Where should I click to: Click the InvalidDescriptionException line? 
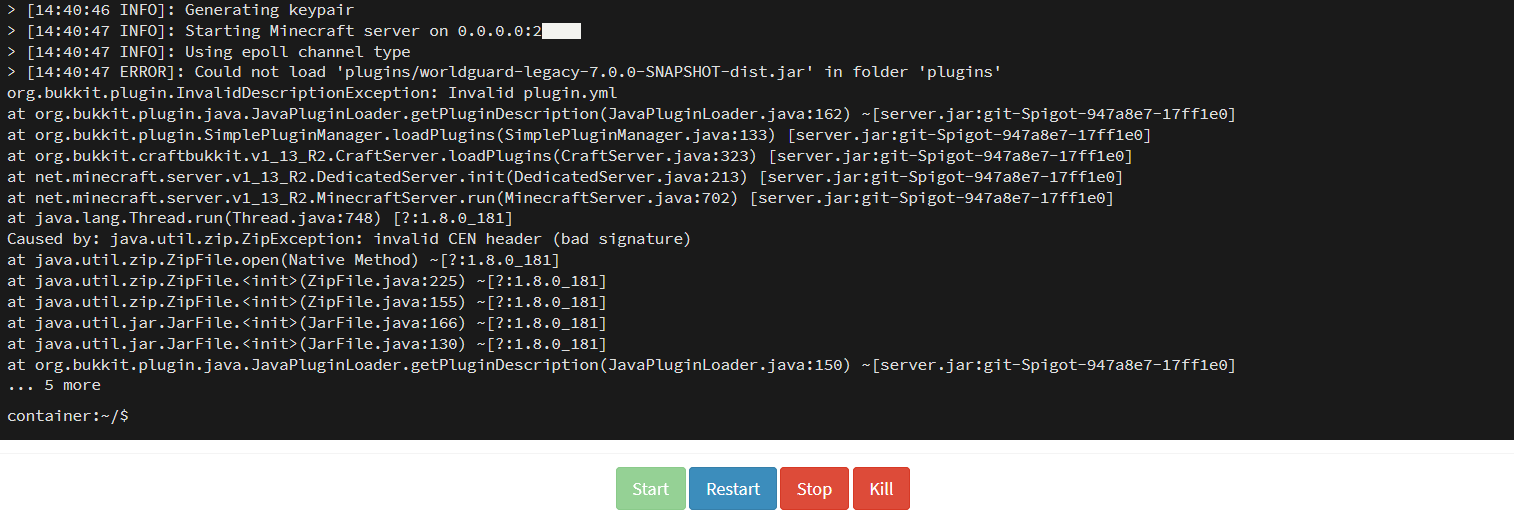(x=312, y=93)
